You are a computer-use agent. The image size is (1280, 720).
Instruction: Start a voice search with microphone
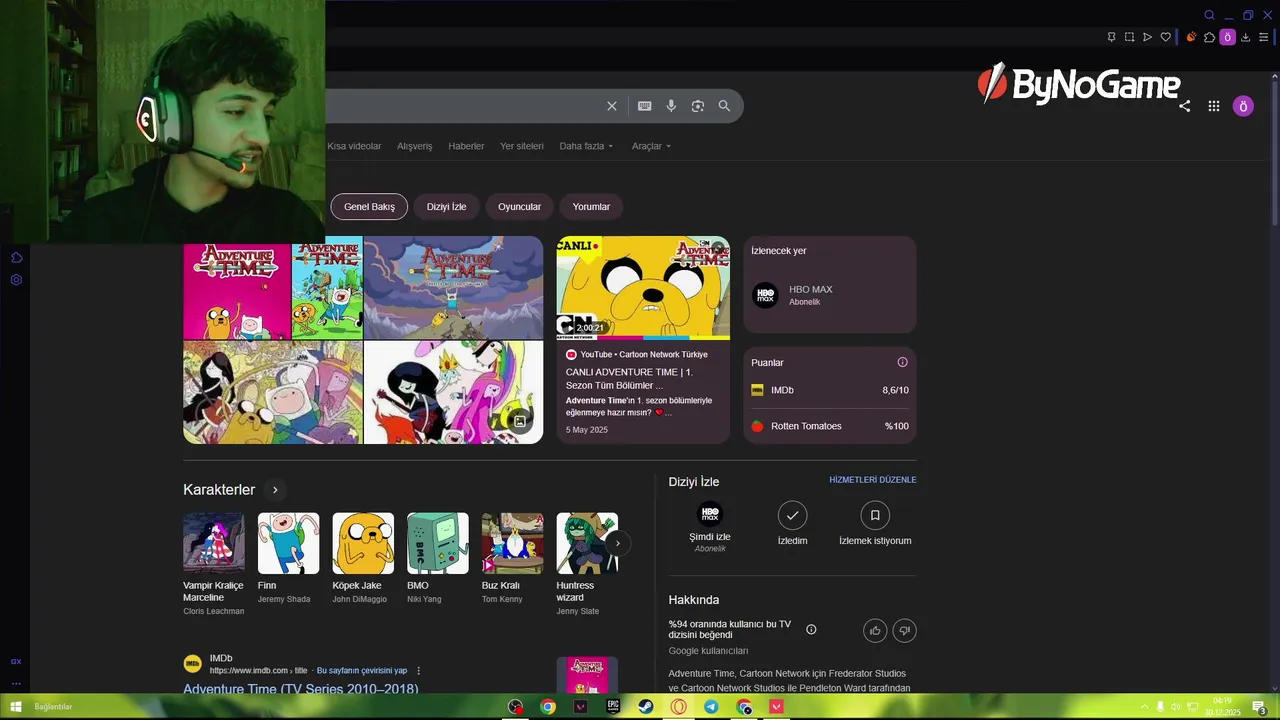pos(671,106)
